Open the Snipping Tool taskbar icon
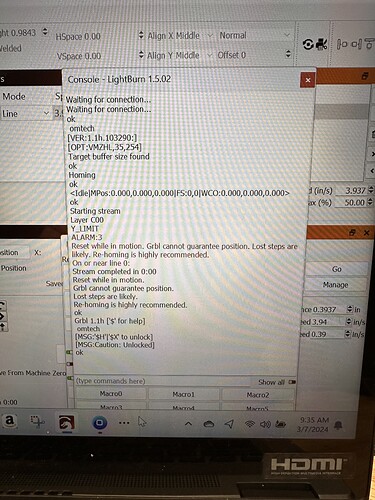Screen dimensions: 375x500 coord(37,422)
